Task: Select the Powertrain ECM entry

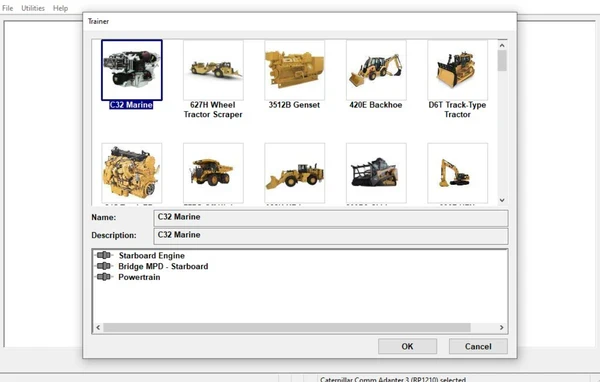Action: pyautogui.click(x=139, y=277)
